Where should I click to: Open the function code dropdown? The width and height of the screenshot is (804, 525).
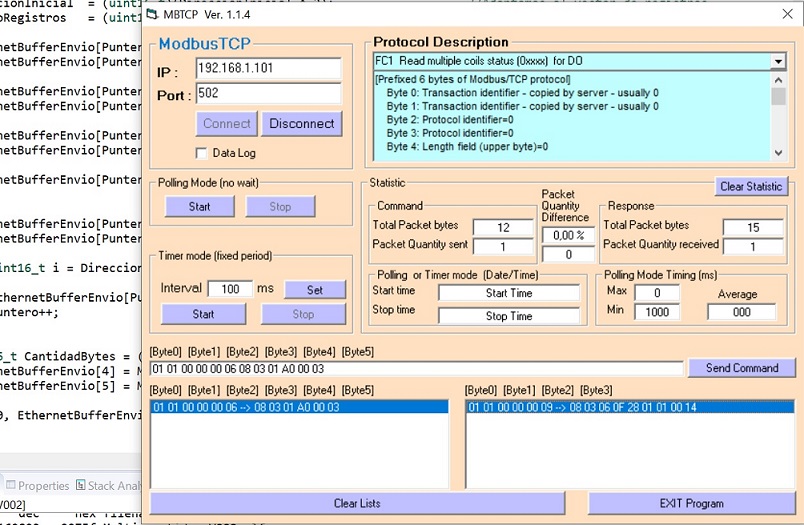point(778,62)
